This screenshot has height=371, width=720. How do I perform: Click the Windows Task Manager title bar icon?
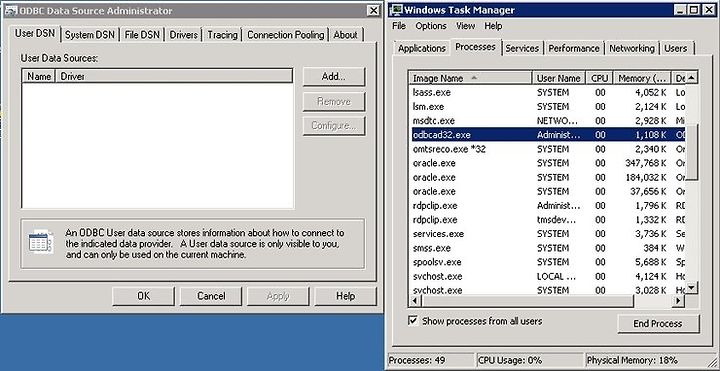click(x=396, y=10)
